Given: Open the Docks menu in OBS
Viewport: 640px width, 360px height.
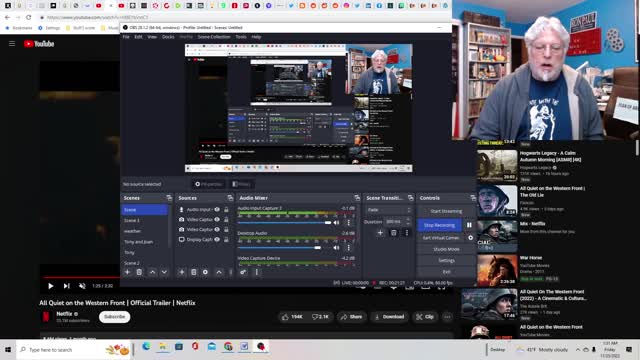Looking at the screenshot, I should [x=168, y=37].
